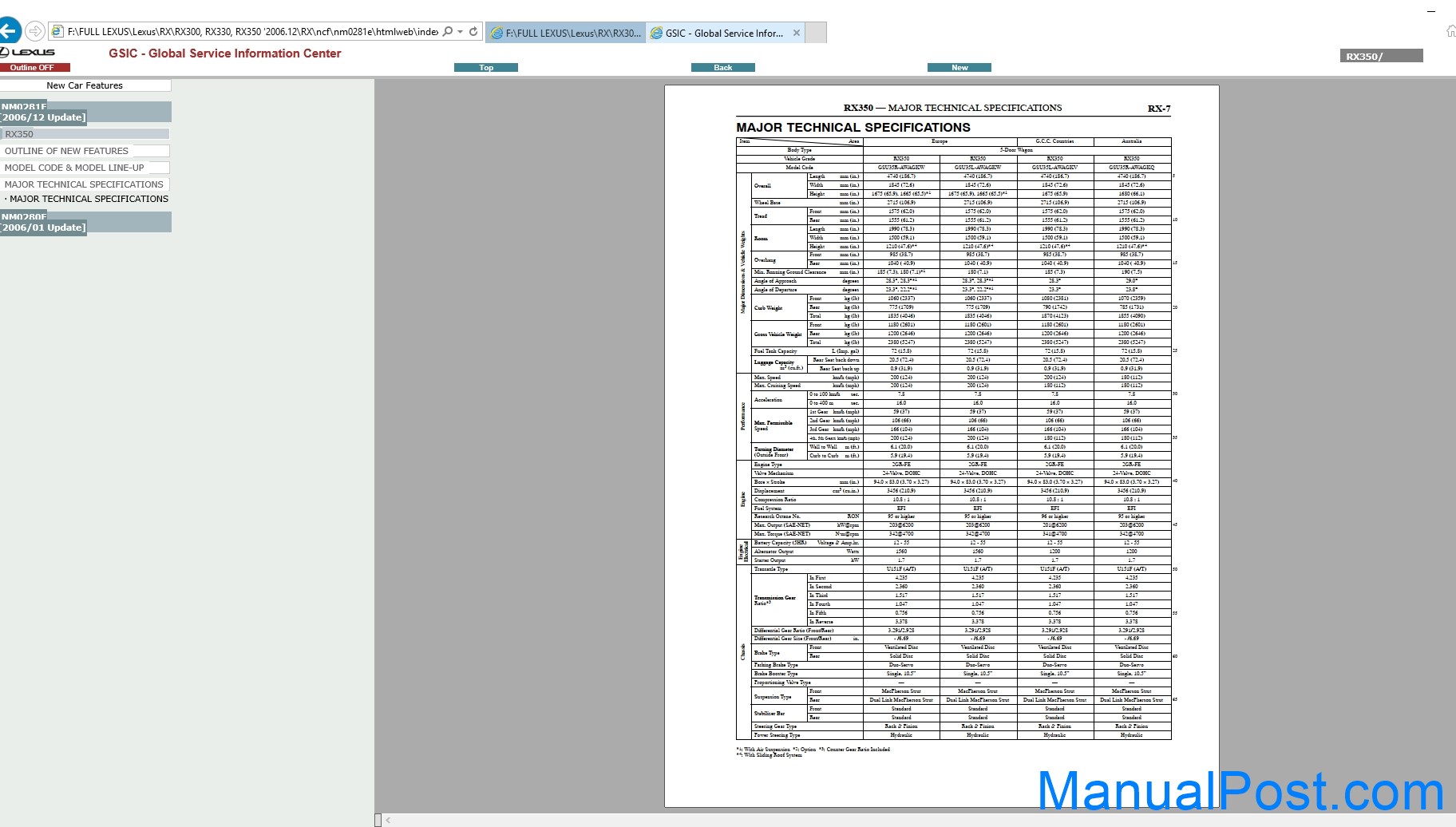
Task: Click the address bar URL field
Action: click(x=252, y=32)
